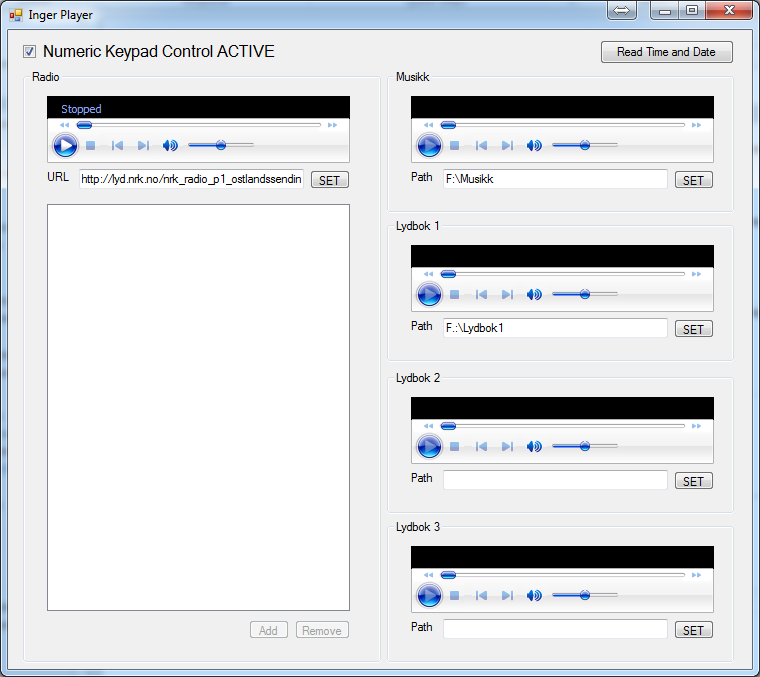Viewport: 760px width, 677px height.
Task: Rewind the Lydbok 2 player
Action: [x=428, y=426]
